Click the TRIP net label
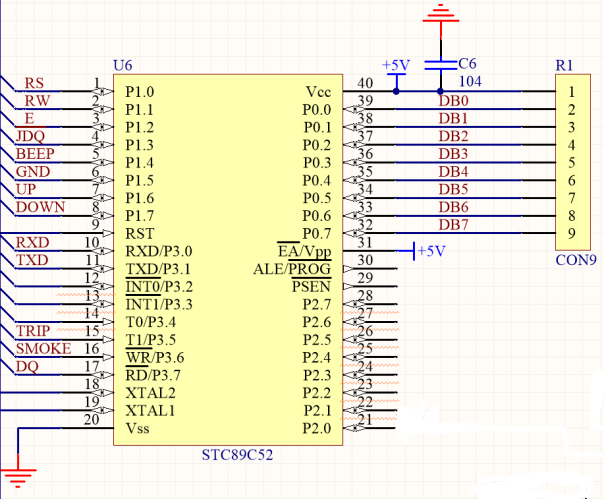This screenshot has width=605, height=499. [x=33, y=331]
